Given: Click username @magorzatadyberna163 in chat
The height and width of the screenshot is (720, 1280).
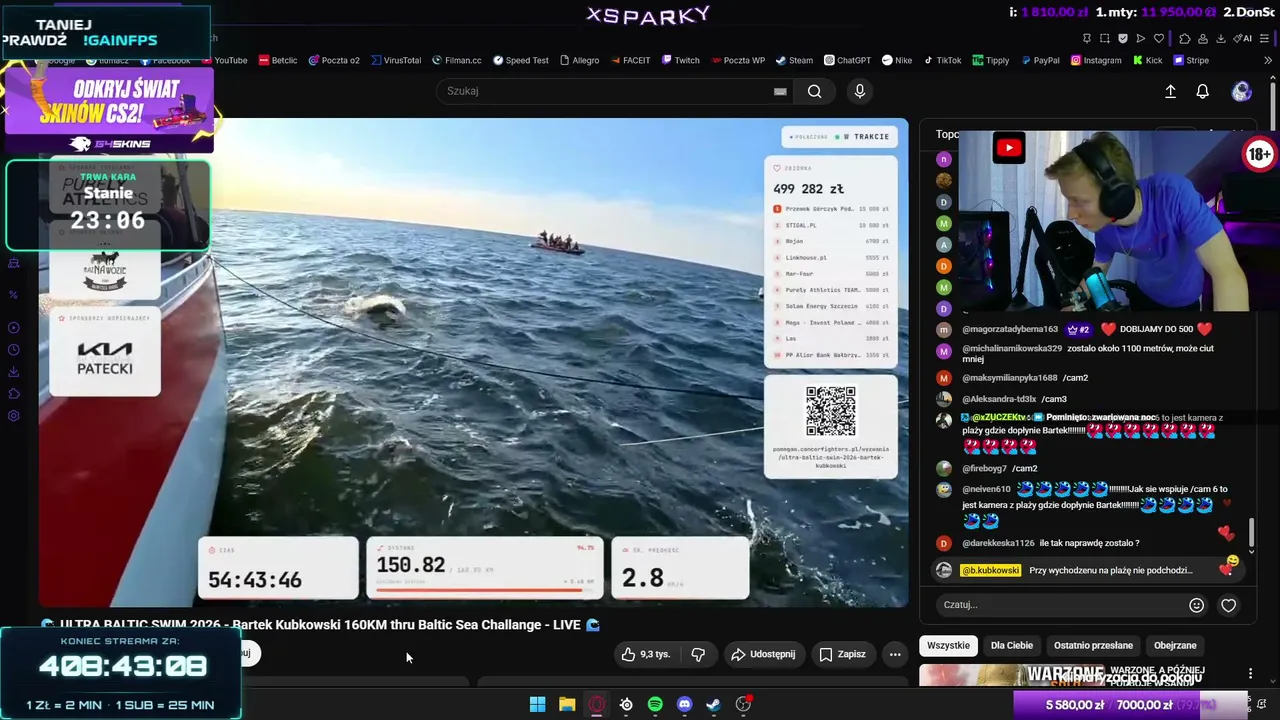Looking at the screenshot, I should [1010, 329].
